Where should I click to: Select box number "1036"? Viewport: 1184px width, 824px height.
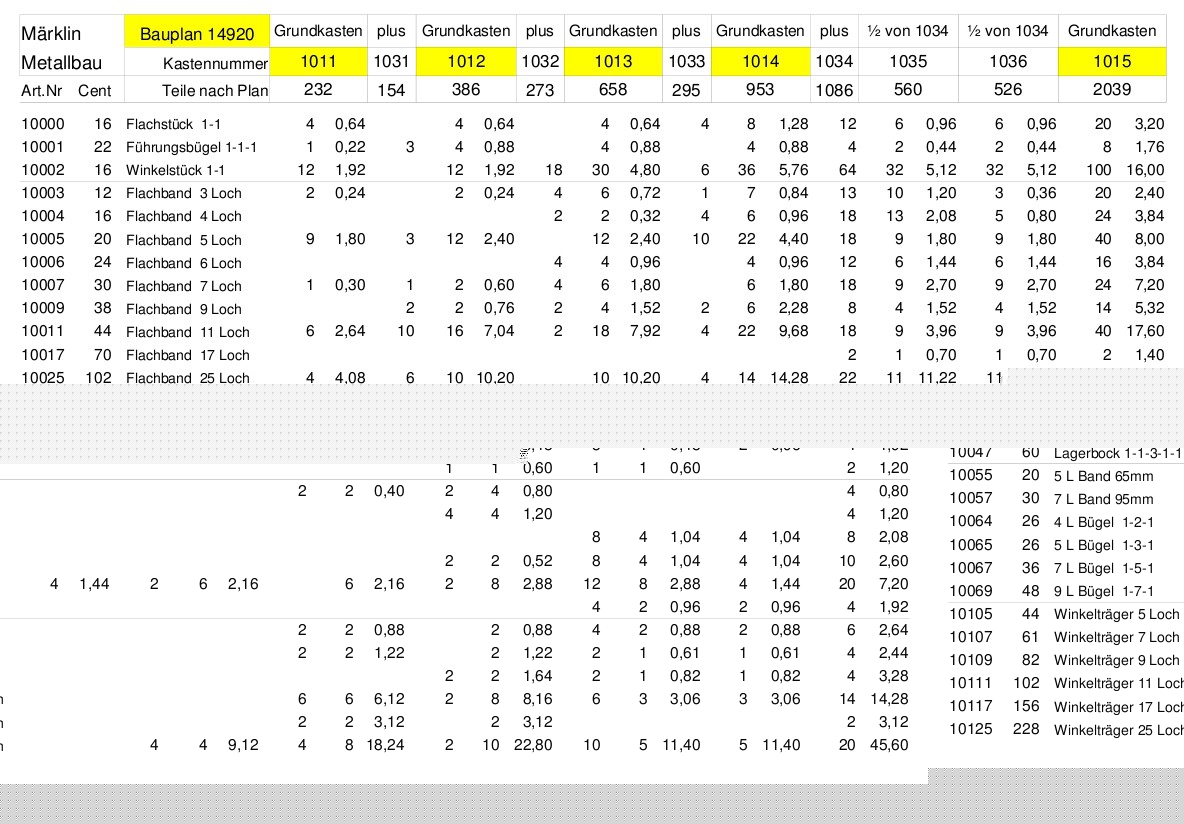click(x=1008, y=61)
